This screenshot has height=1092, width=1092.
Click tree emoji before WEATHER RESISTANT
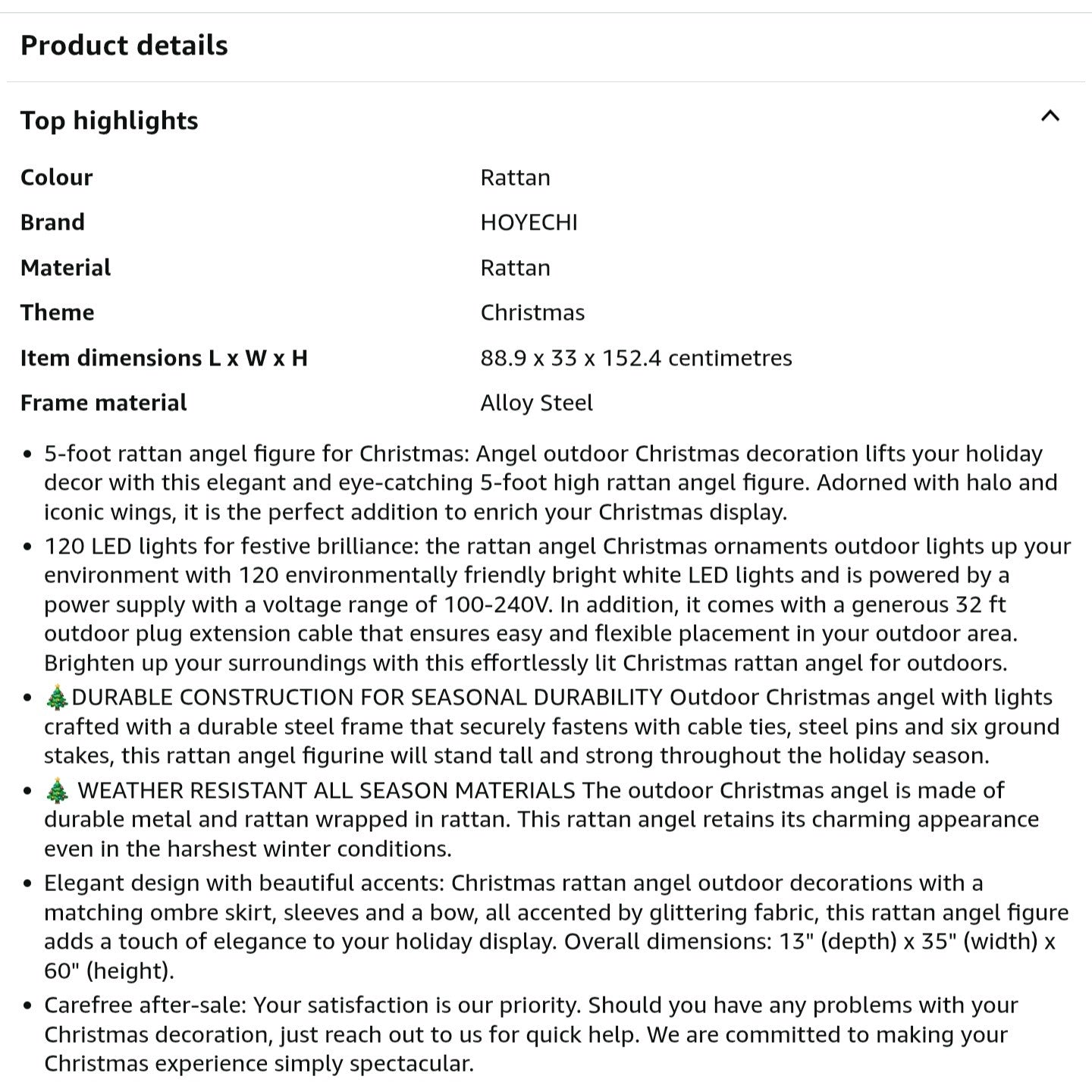pyautogui.click(x=57, y=791)
